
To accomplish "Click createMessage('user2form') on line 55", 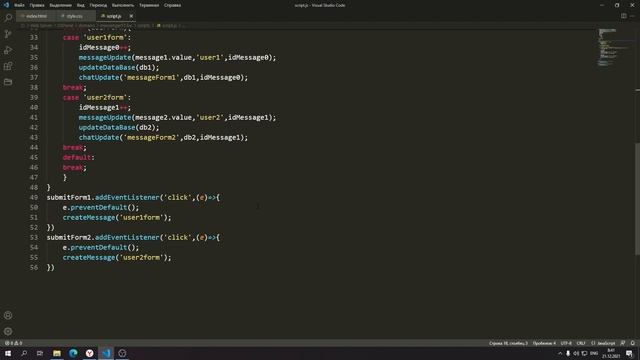I will 117,257.
